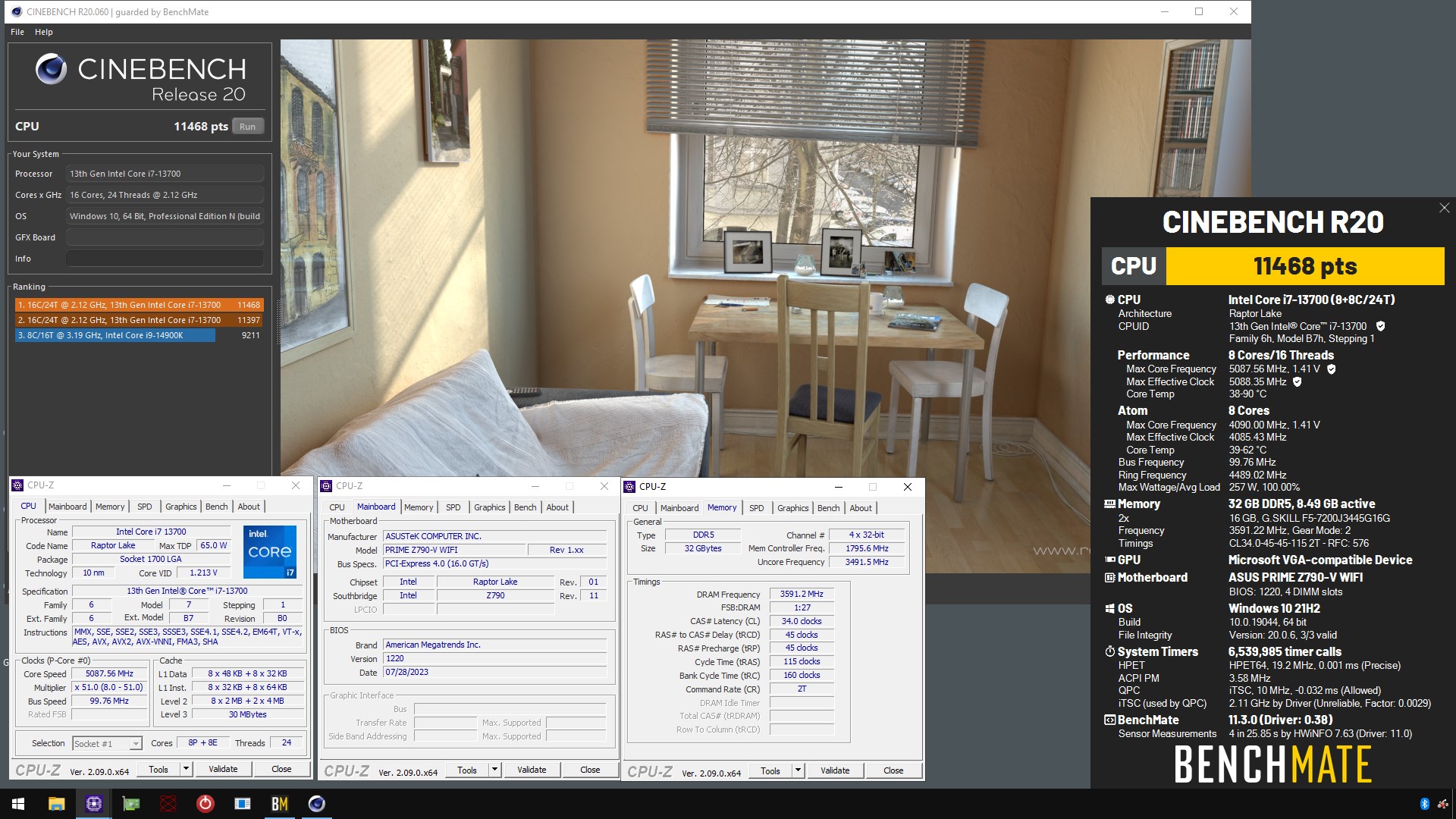
Task: Click the CPU-Z Memory window title icon
Action: pos(629,487)
